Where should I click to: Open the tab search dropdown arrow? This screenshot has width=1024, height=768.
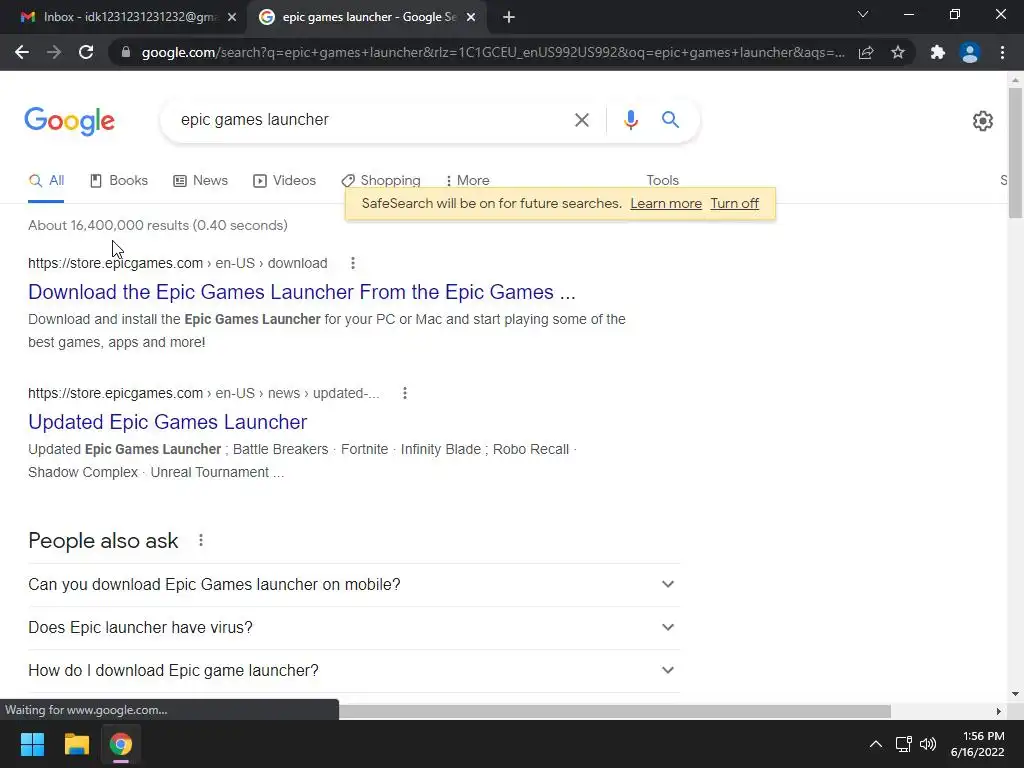coord(863,14)
